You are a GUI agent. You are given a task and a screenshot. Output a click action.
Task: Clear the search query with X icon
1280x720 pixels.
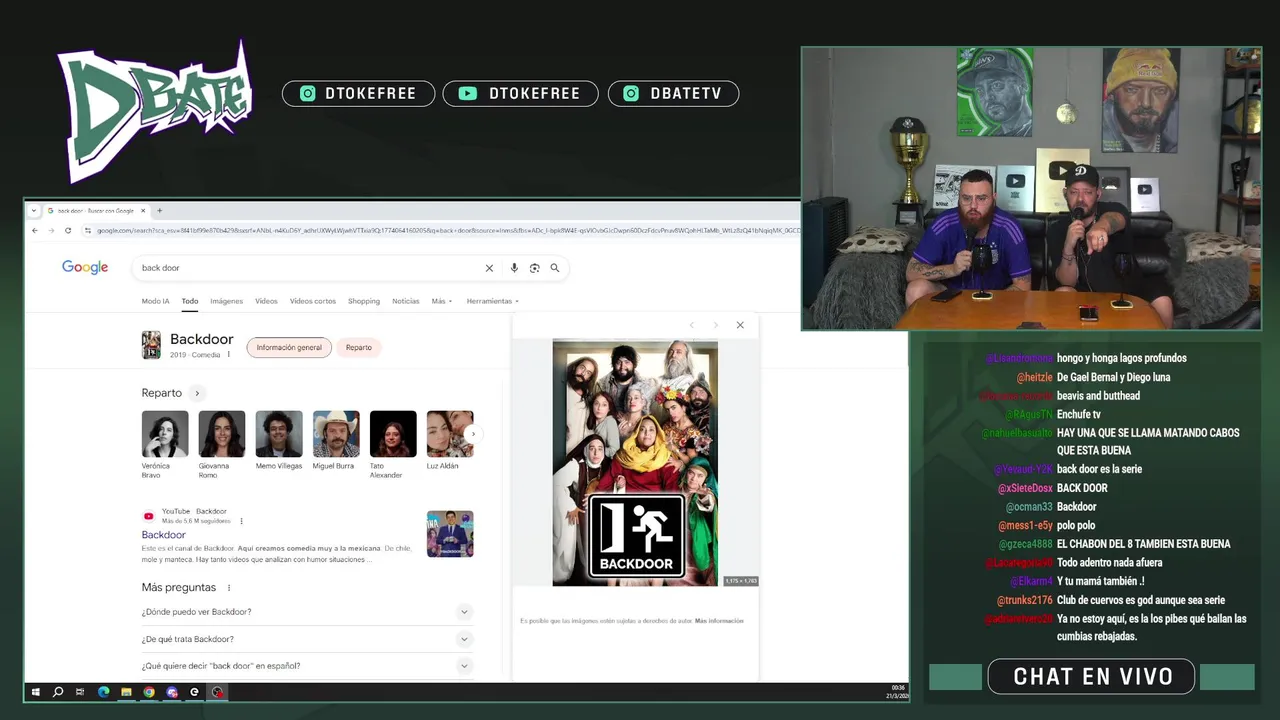click(489, 268)
